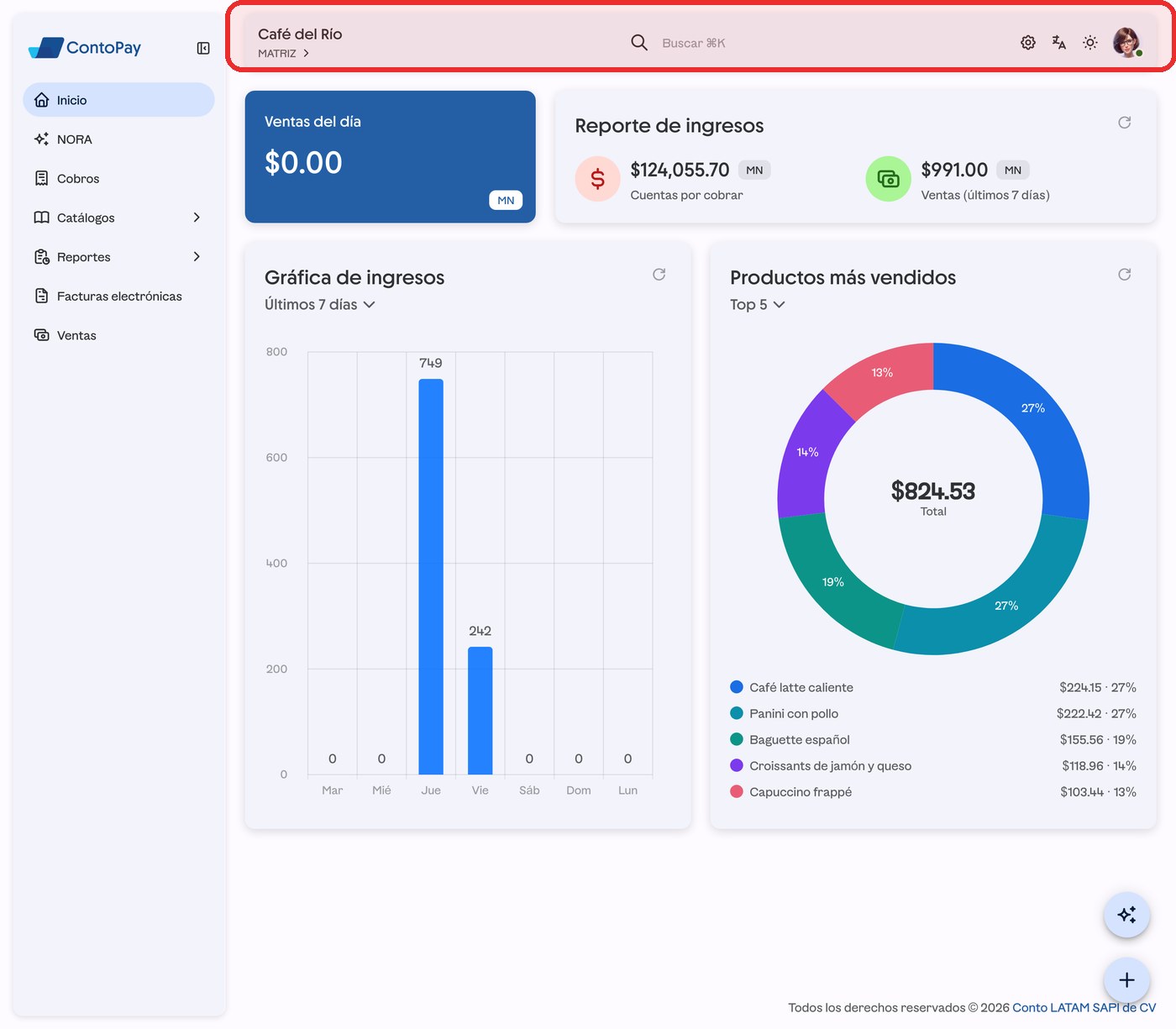Open the language translation icon
Screen dimensions: 1176x1029
(1059, 42)
